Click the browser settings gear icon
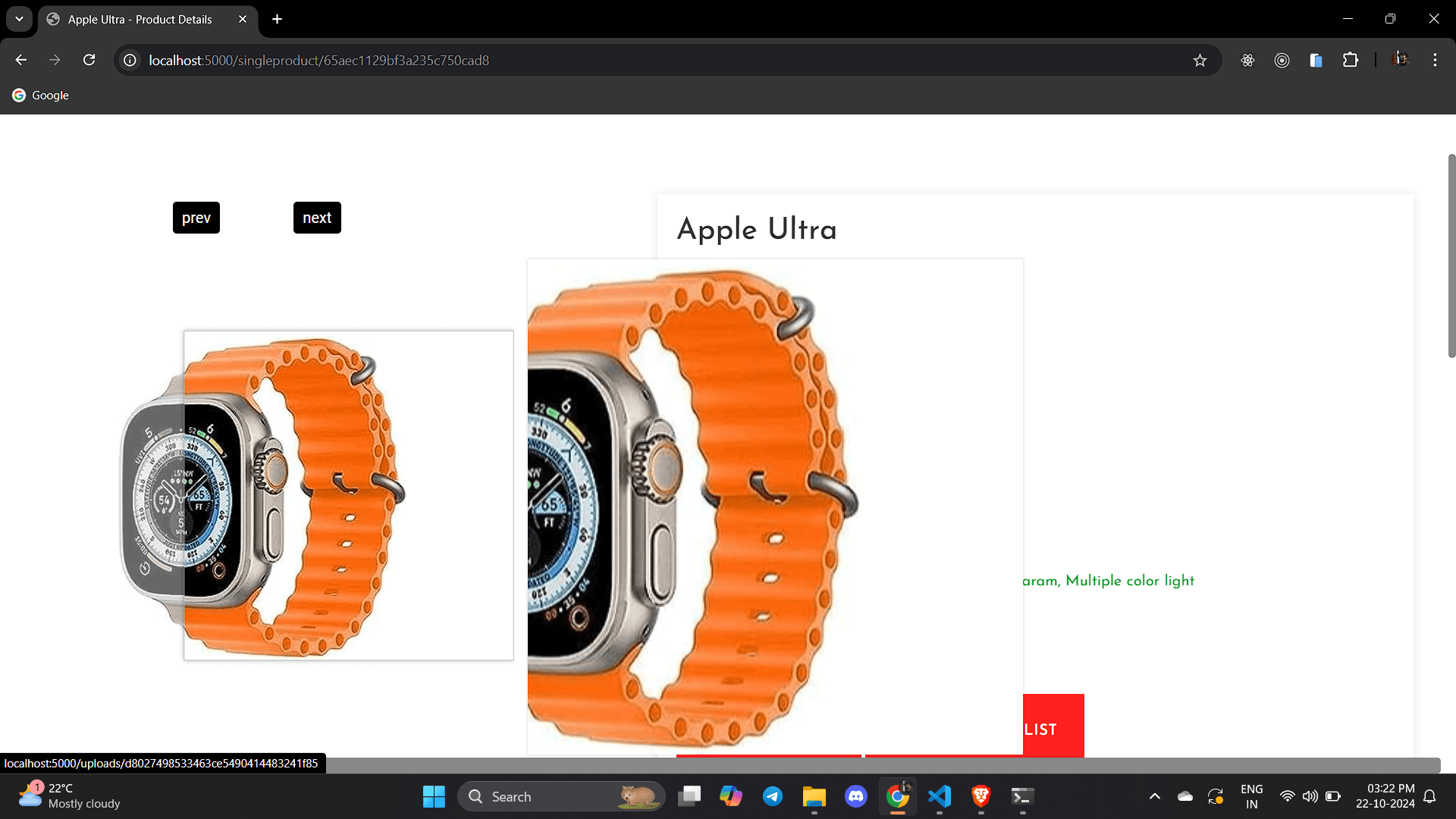The height and width of the screenshot is (819, 1456). tap(1248, 60)
